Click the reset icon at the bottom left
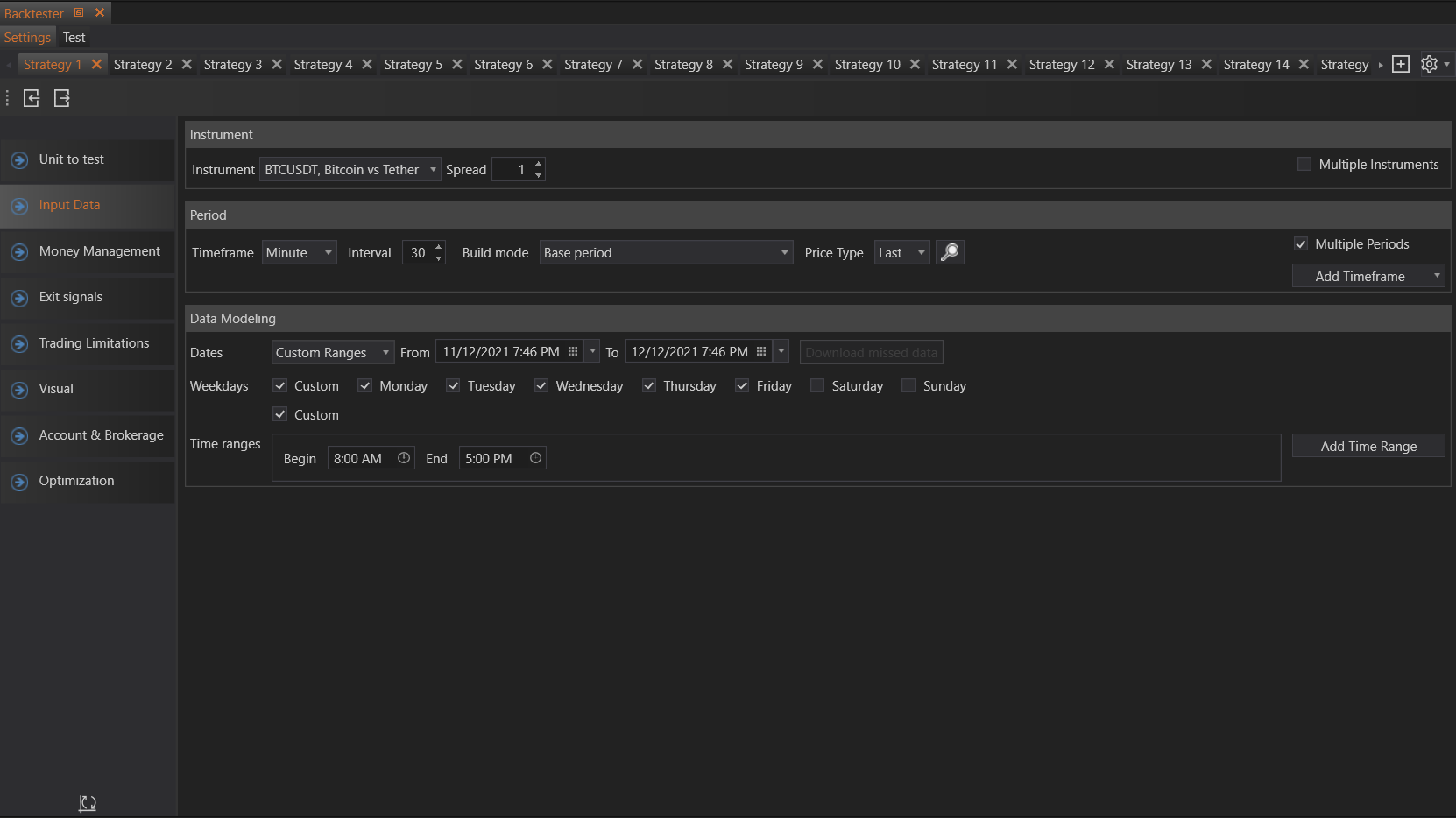The width and height of the screenshot is (1456, 818). 88,803
